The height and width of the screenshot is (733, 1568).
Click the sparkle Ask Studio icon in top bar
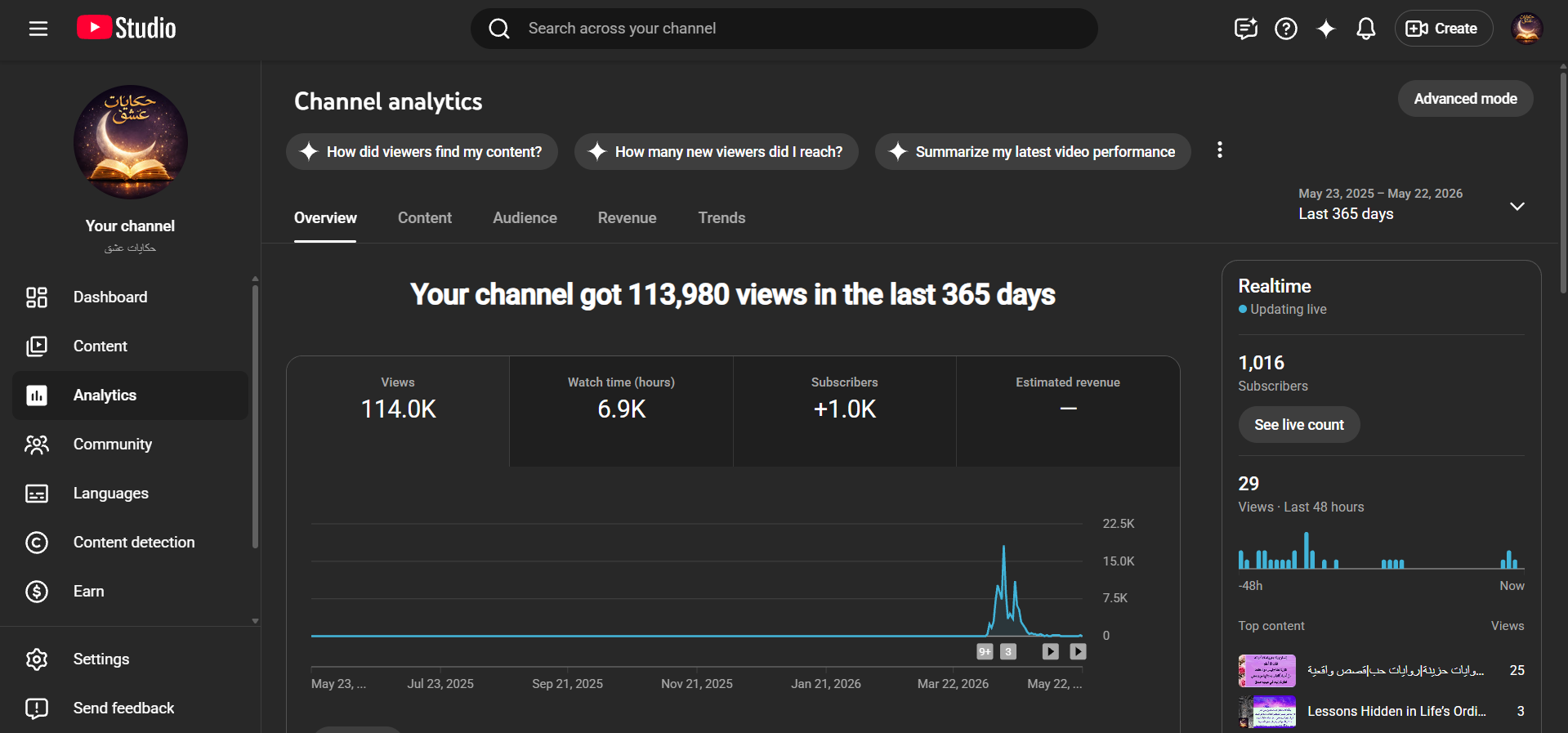(x=1325, y=29)
